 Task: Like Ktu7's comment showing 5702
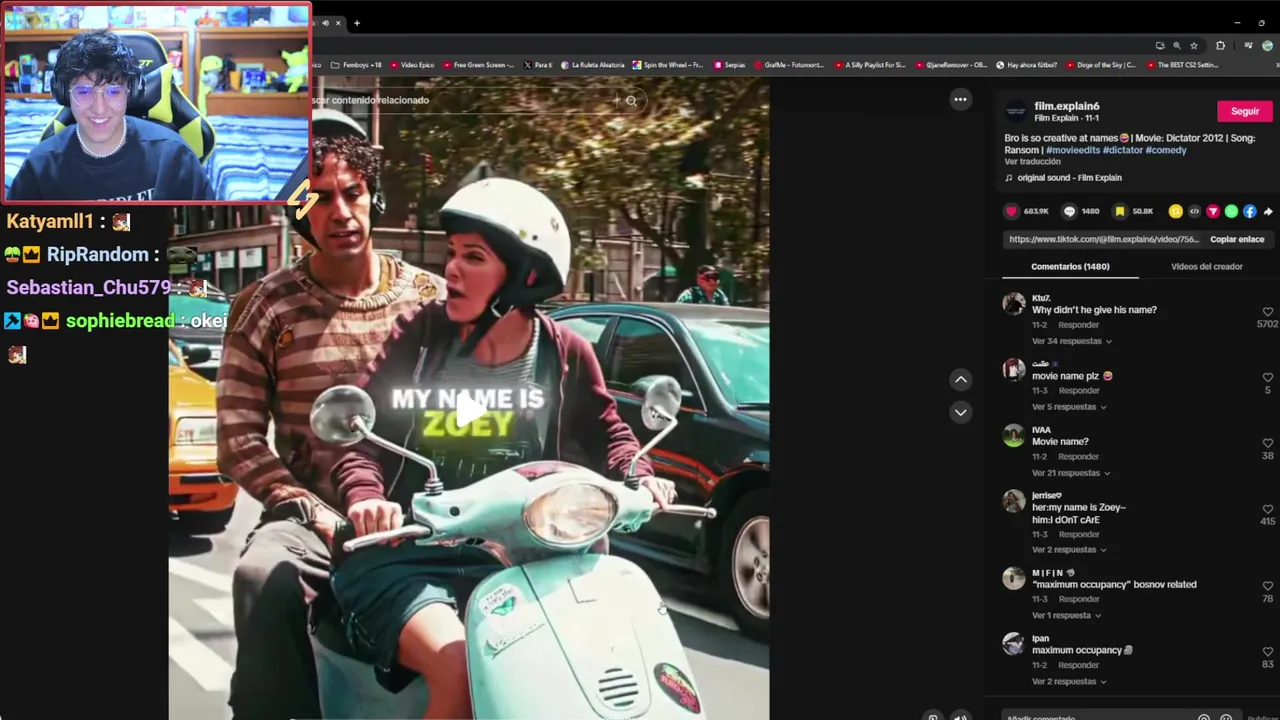1268,312
